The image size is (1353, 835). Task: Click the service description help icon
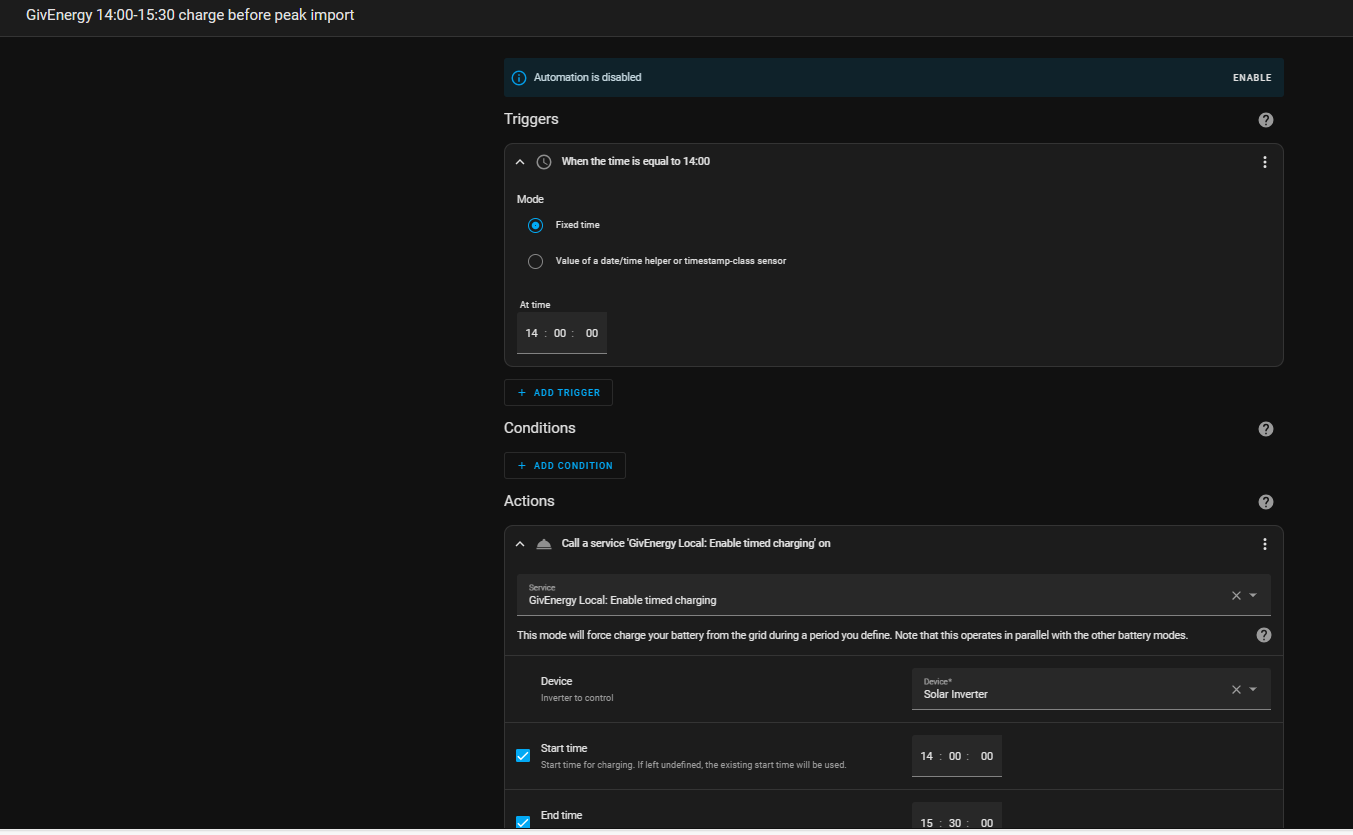point(1263,635)
